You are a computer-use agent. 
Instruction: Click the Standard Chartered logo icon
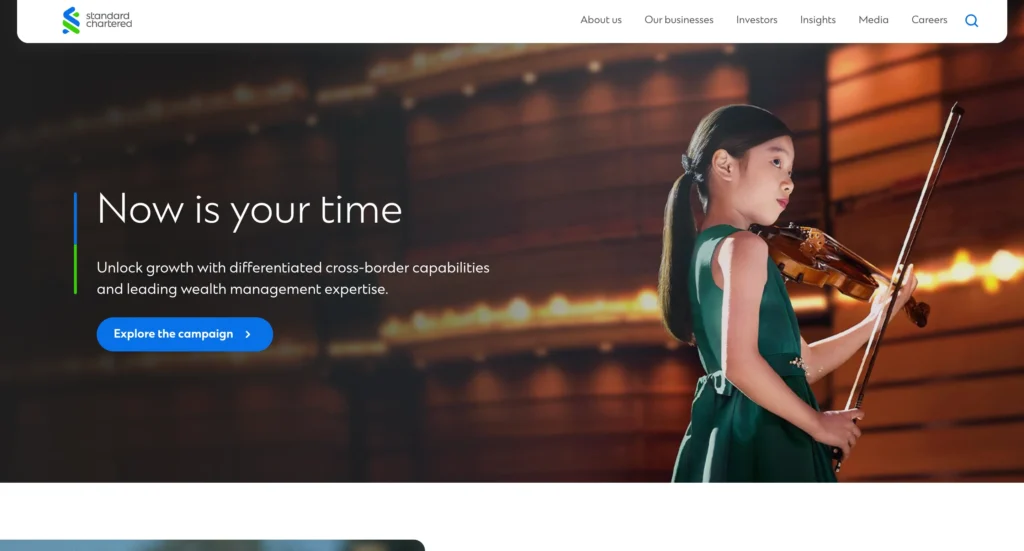pyautogui.click(x=71, y=20)
